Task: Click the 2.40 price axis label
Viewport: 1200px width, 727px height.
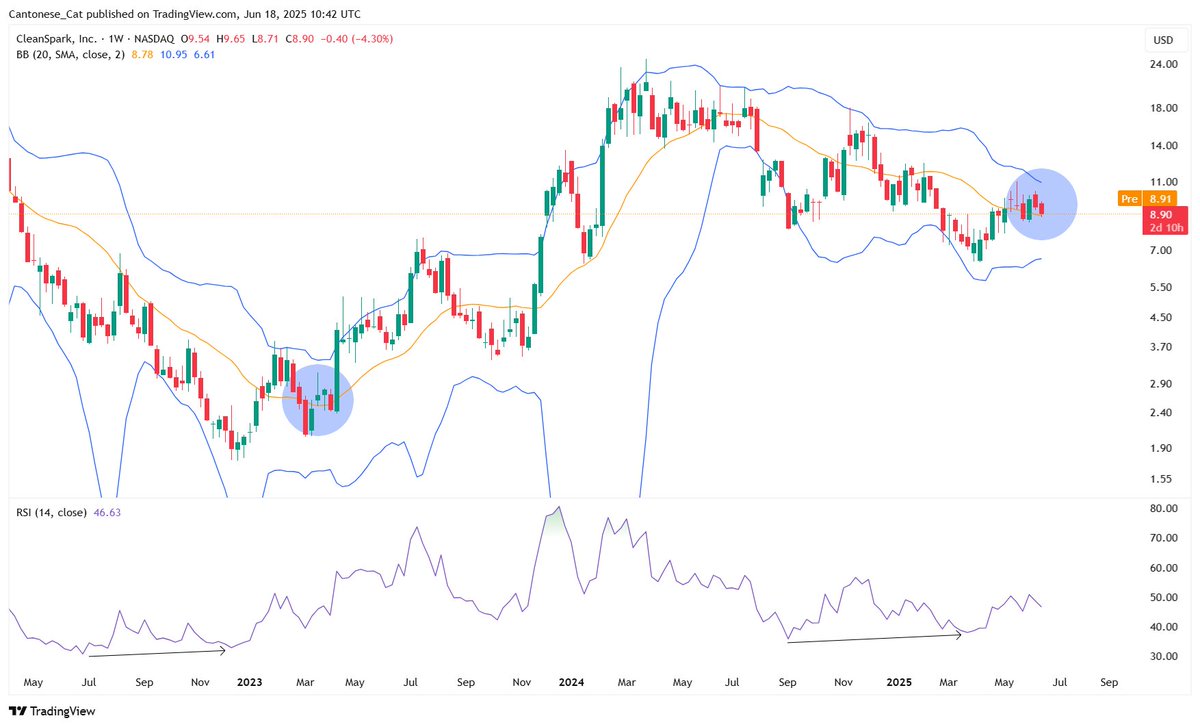Action: (1159, 413)
